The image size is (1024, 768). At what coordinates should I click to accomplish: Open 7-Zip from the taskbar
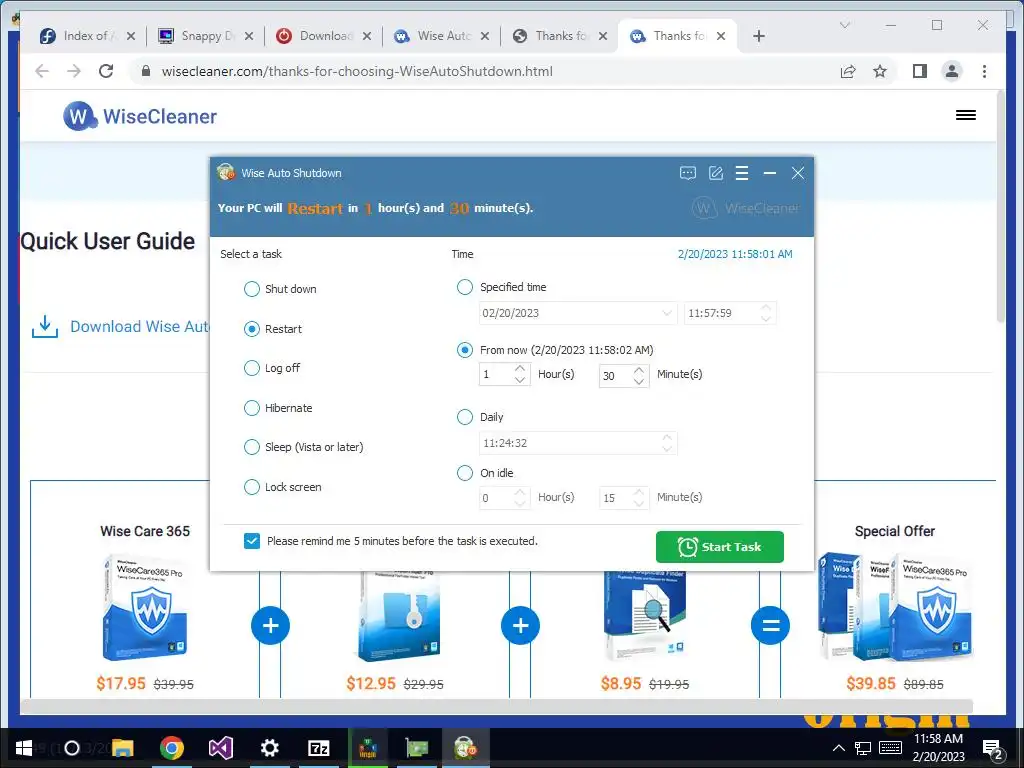[x=319, y=748]
